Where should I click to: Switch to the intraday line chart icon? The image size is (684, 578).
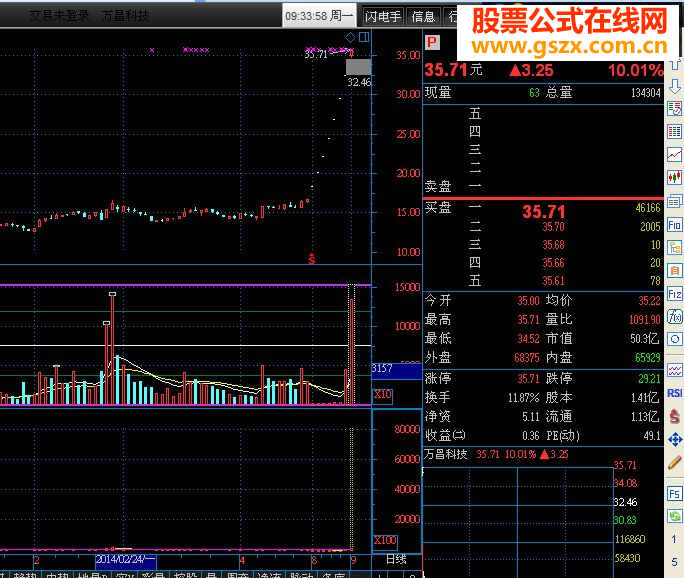675,154
